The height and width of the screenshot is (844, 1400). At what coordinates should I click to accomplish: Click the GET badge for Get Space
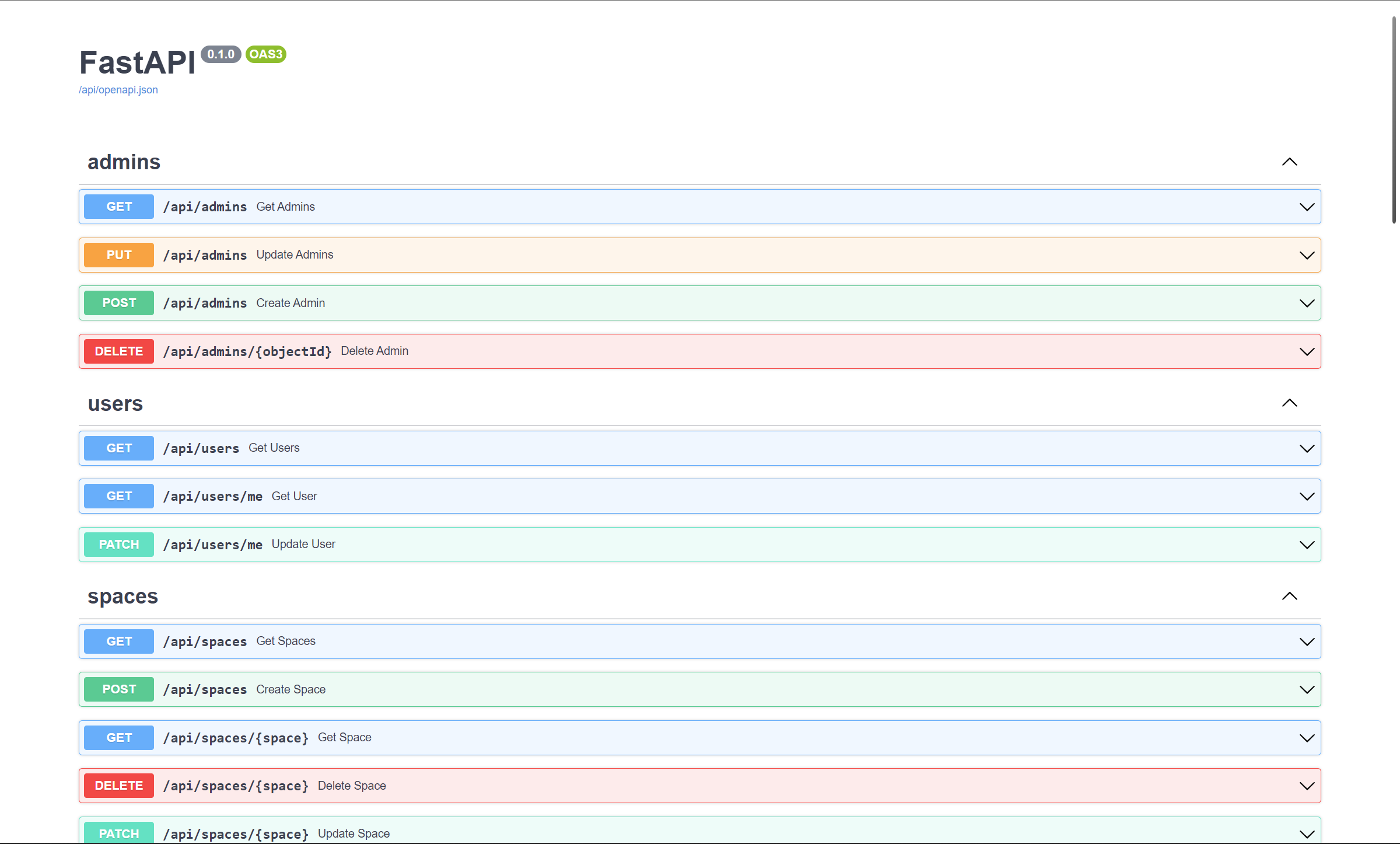pos(119,738)
